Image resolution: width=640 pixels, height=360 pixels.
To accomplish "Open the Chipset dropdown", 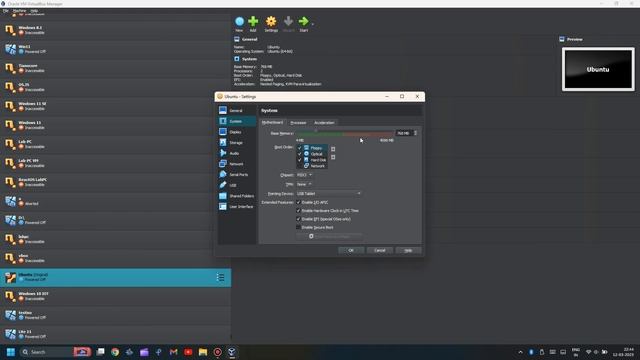I will coord(304,175).
